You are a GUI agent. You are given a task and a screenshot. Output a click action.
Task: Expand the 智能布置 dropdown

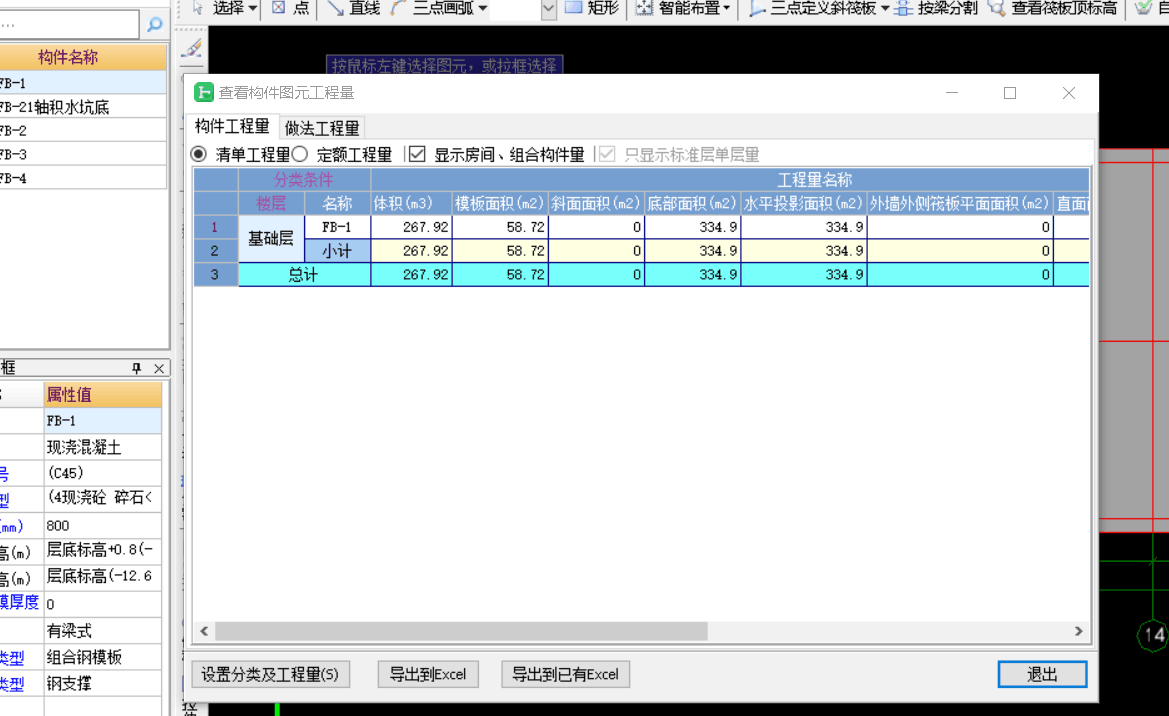pos(726,8)
